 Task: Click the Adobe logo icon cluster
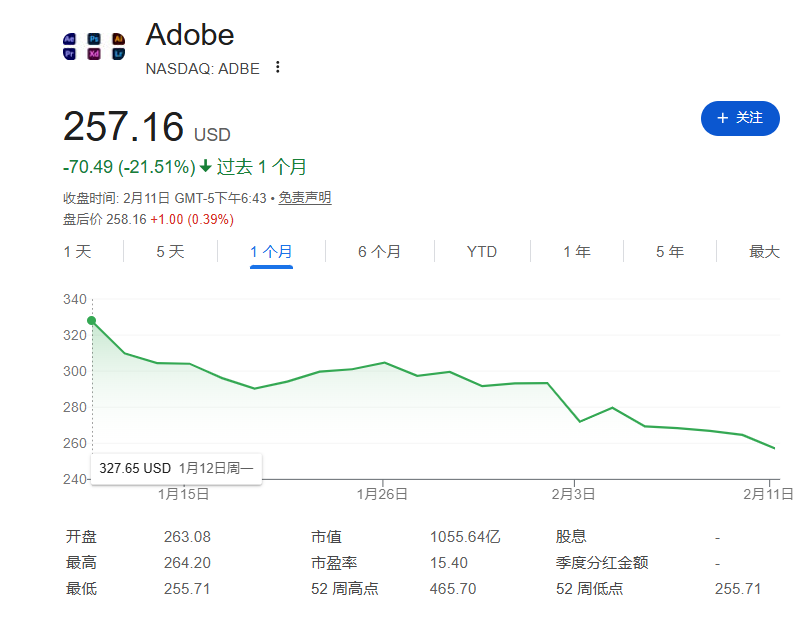point(94,46)
